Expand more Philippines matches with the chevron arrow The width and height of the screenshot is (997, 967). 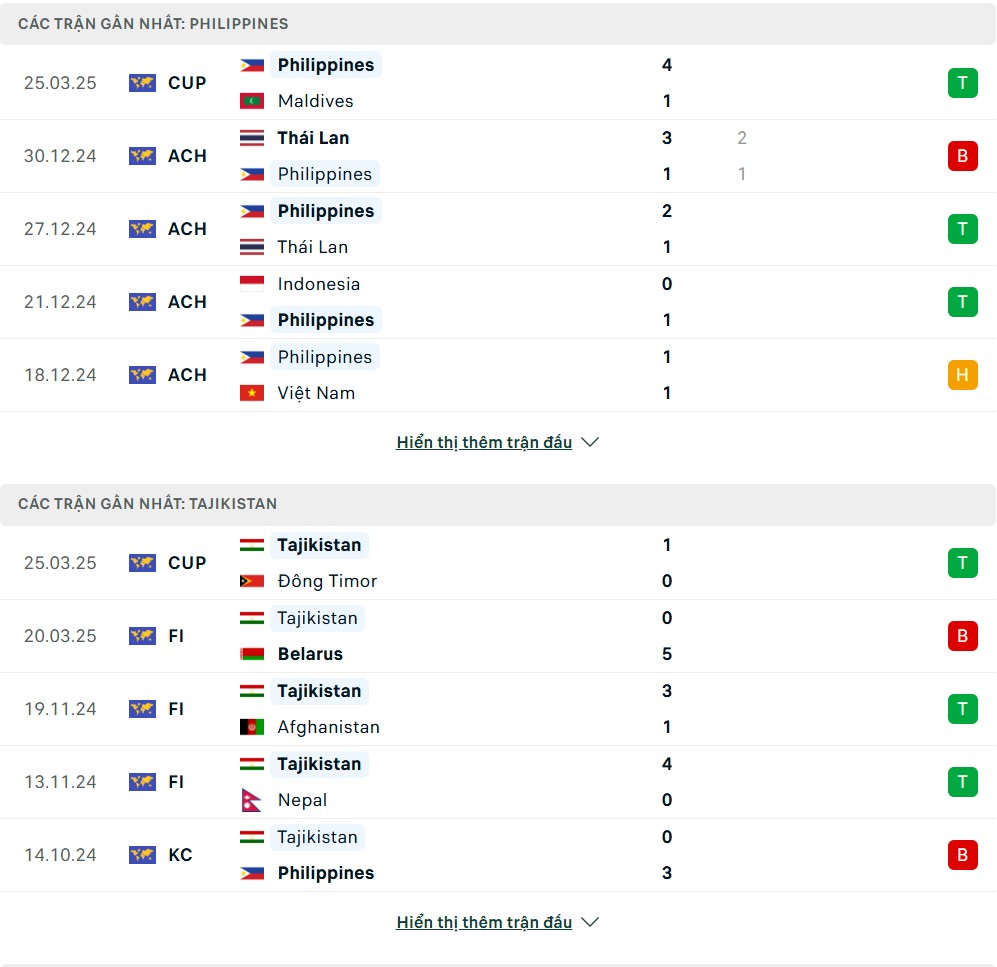pos(590,442)
